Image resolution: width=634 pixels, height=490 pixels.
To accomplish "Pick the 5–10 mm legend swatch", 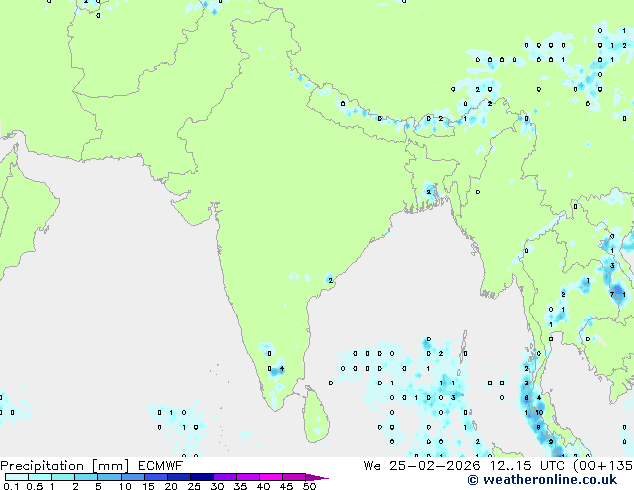I will (109, 477).
